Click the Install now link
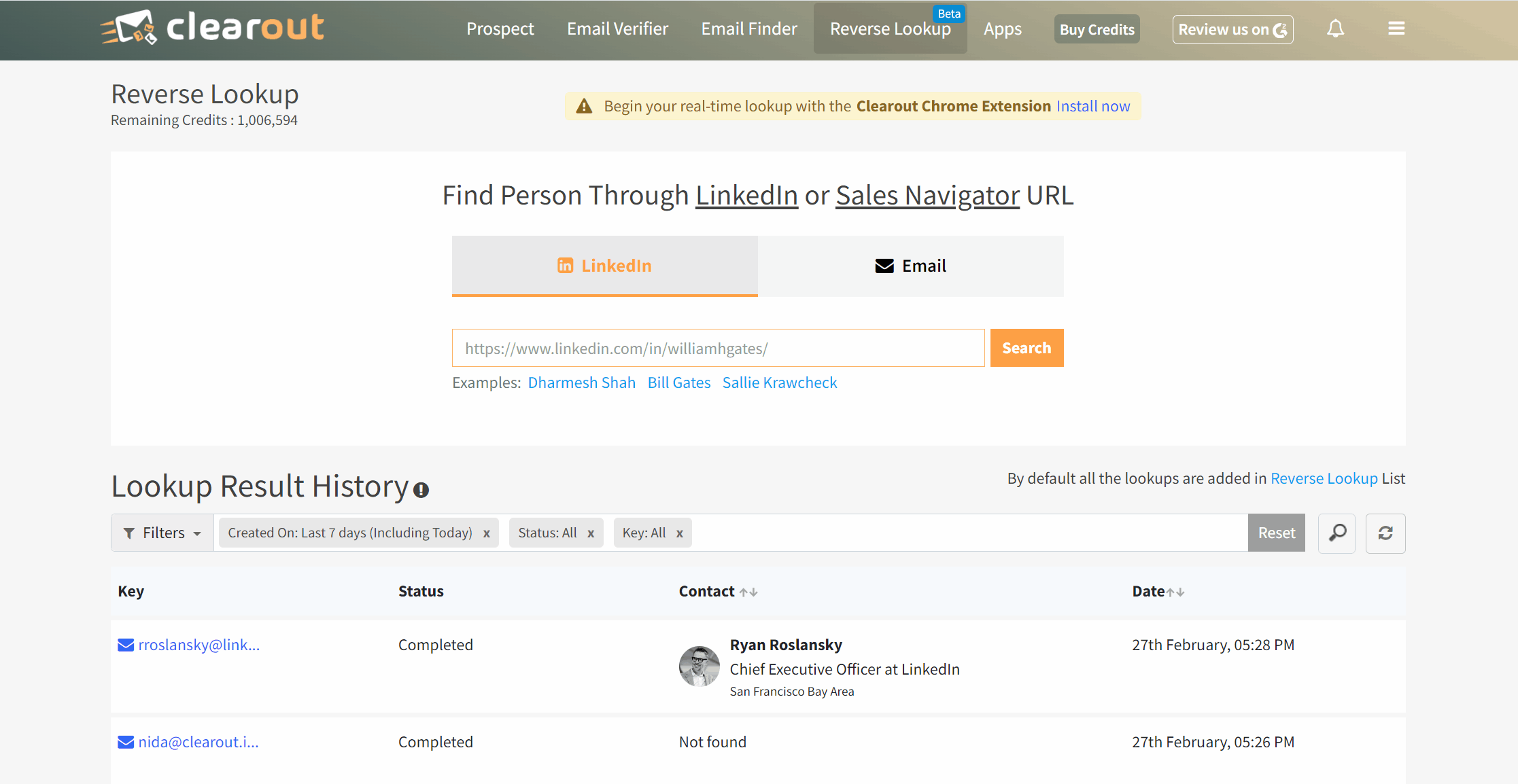This screenshot has width=1518, height=784. tap(1092, 106)
